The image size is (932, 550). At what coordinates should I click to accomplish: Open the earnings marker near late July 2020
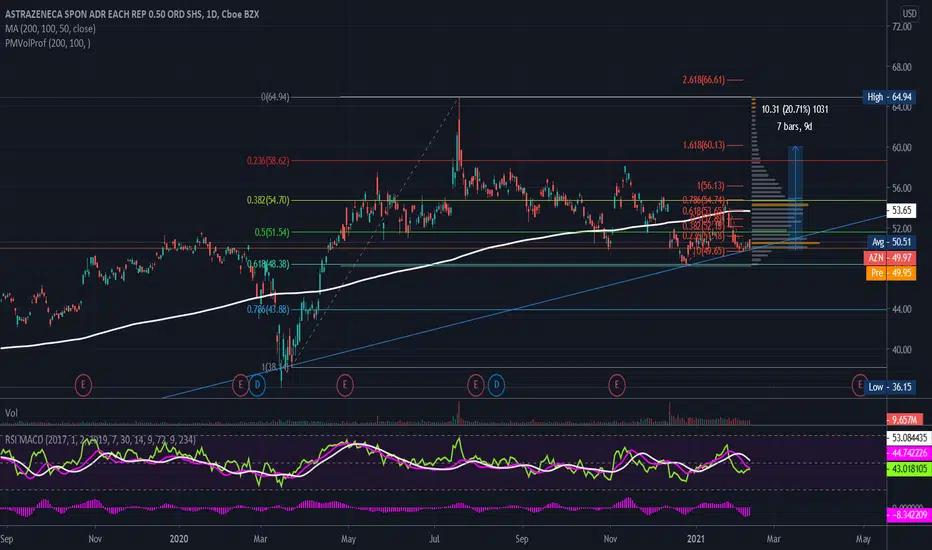coord(476,385)
